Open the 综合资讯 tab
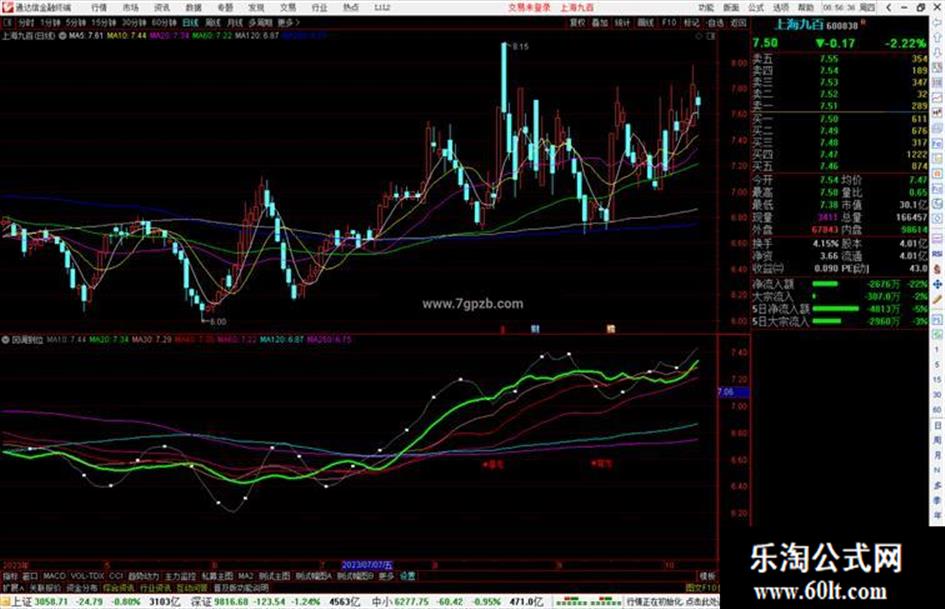 click(x=119, y=588)
